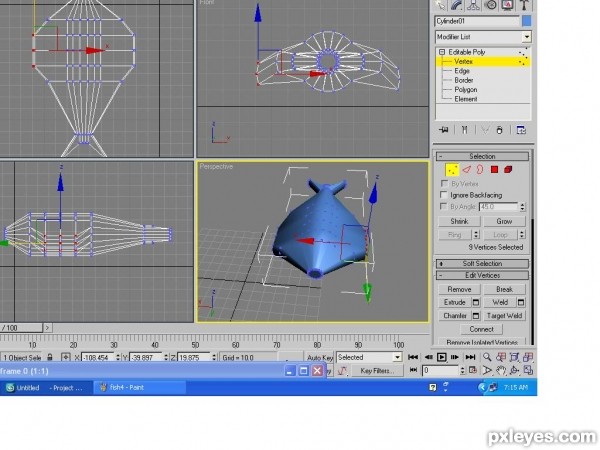Image resolution: width=600 pixels, height=450 pixels.
Task: Toggle the Auto Key button
Action: pyautogui.click(x=319, y=357)
